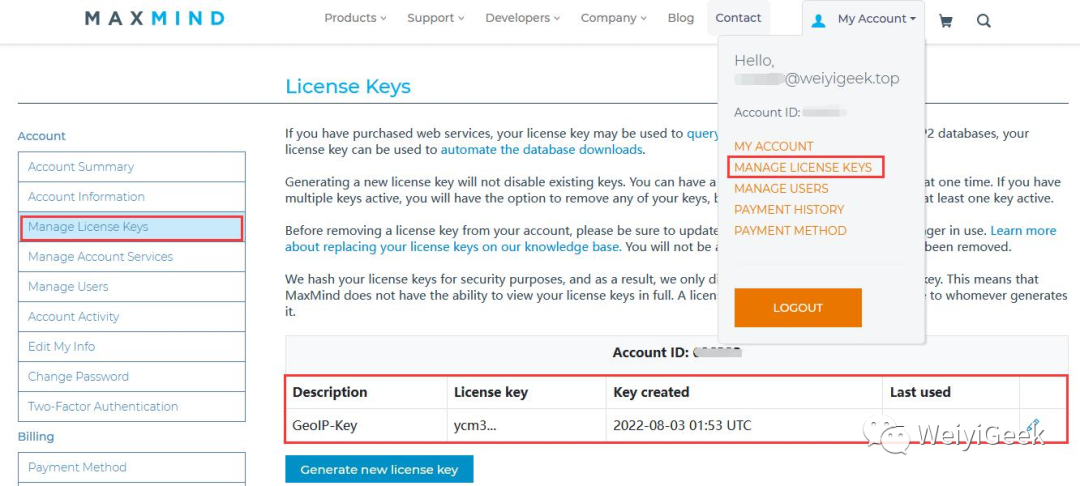This screenshot has width=1080, height=486.
Task: Choose PAYMENT HISTORY from account menu
Action: click(x=789, y=209)
